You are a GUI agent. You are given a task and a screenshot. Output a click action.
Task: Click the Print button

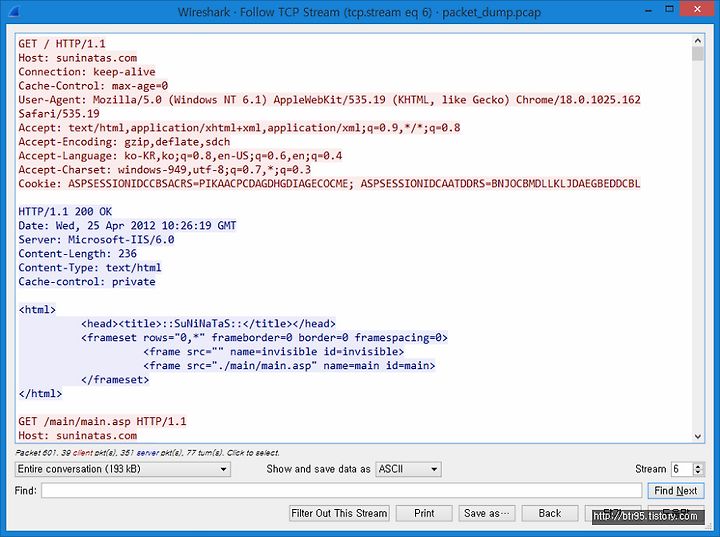click(424, 513)
